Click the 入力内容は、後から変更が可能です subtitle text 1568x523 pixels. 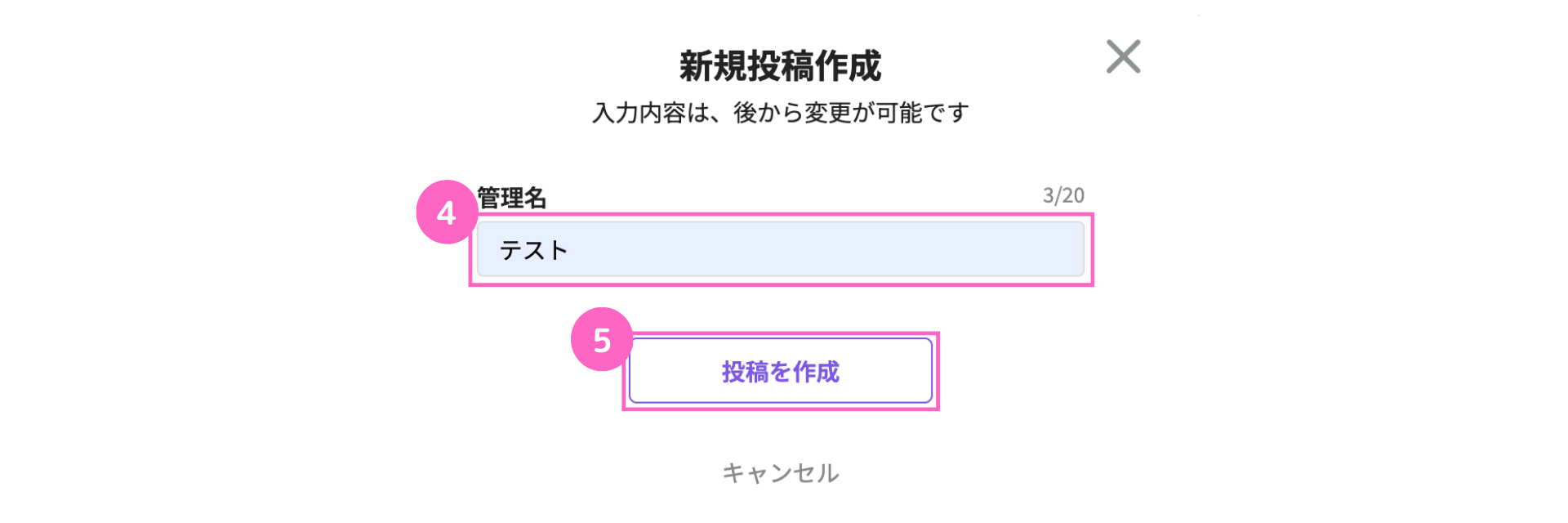click(780, 113)
